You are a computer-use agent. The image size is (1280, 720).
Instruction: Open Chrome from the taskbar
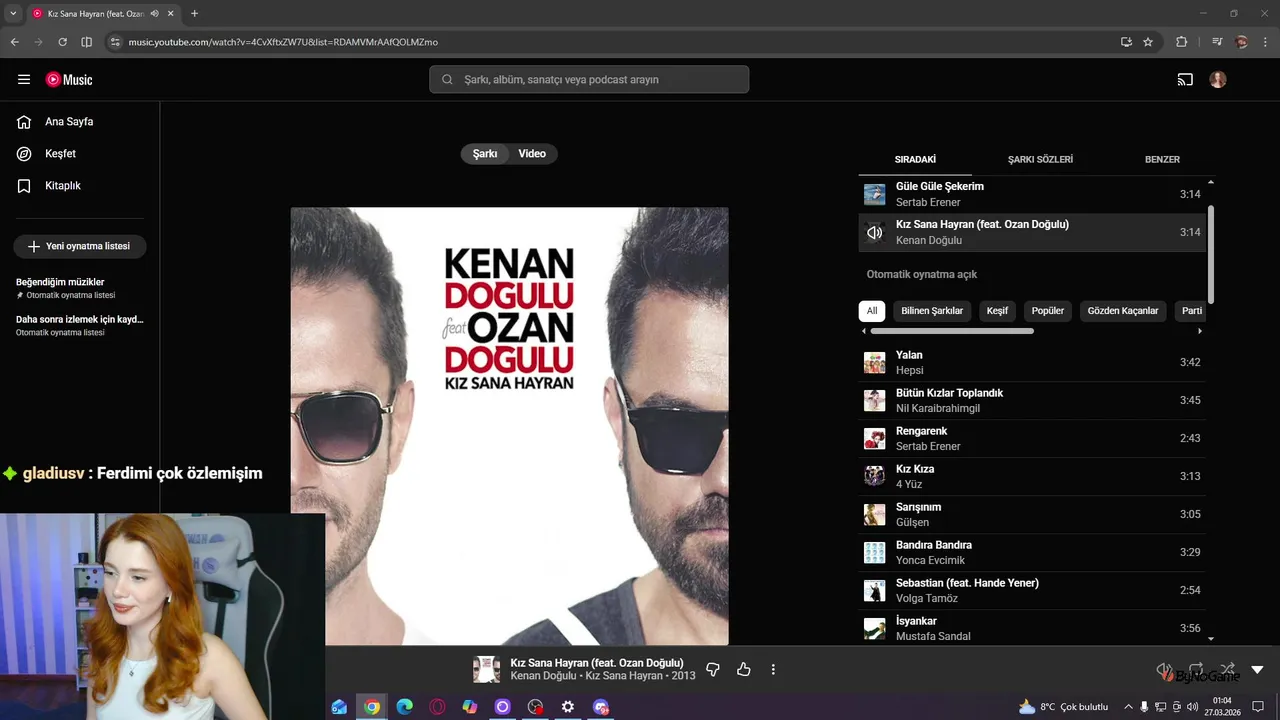tap(372, 707)
